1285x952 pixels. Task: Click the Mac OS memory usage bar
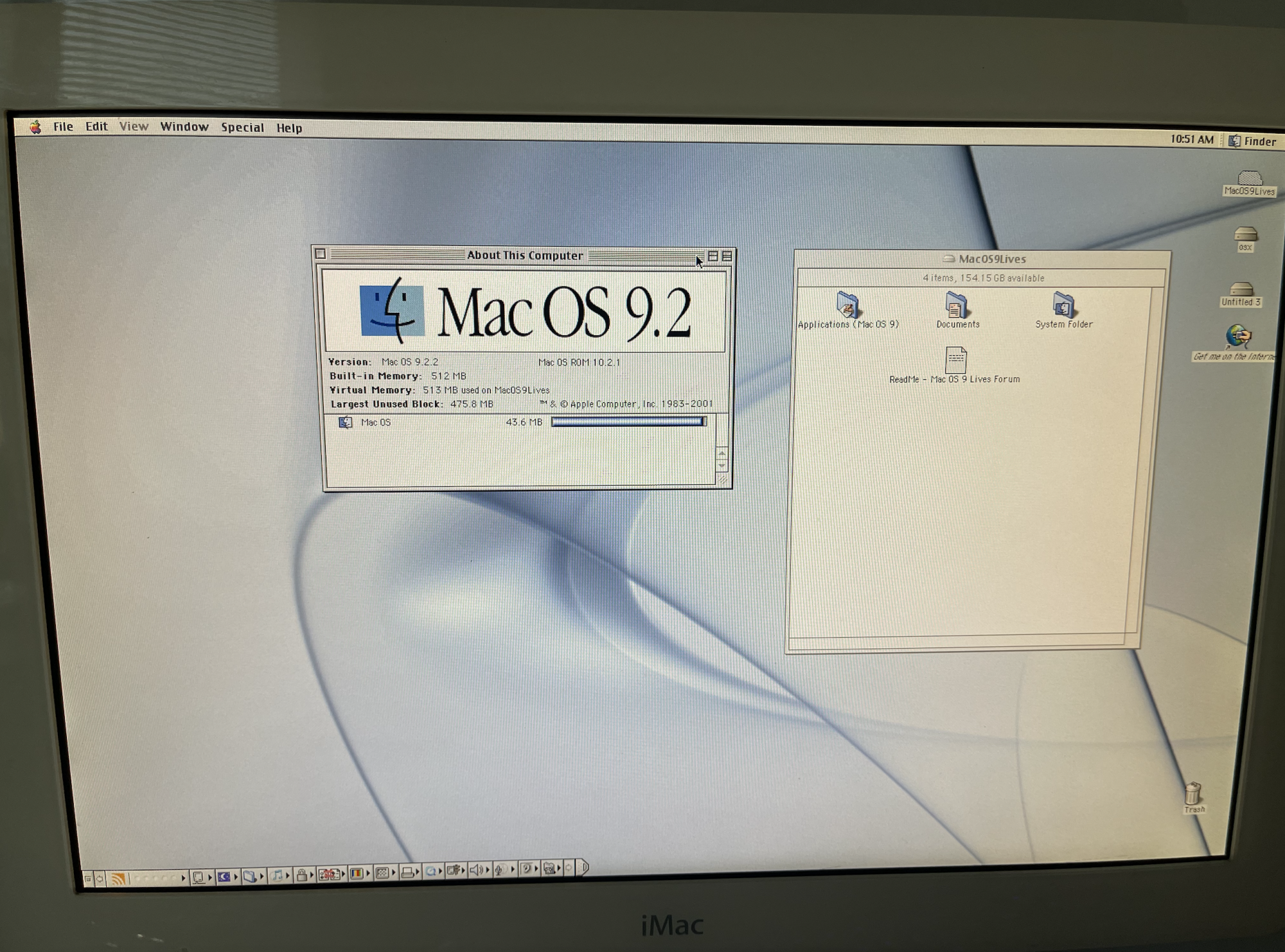[629, 421]
